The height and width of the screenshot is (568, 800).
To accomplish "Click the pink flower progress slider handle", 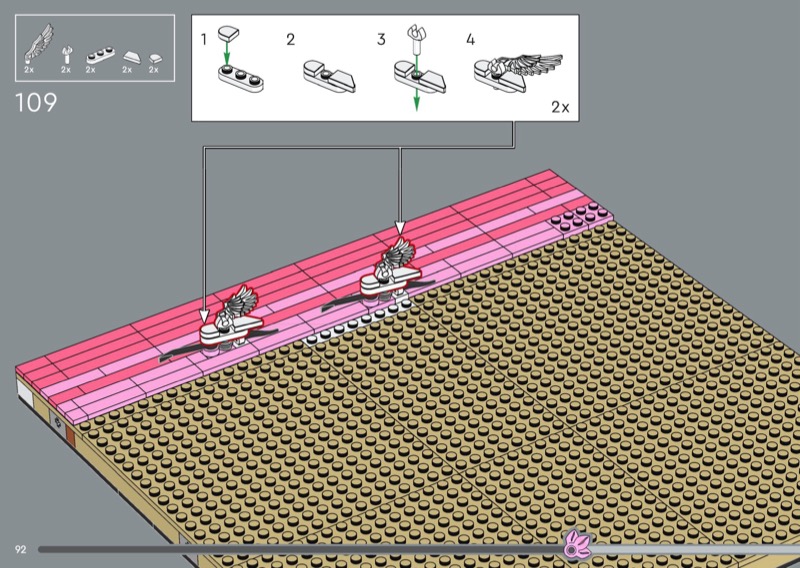I will (577, 546).
